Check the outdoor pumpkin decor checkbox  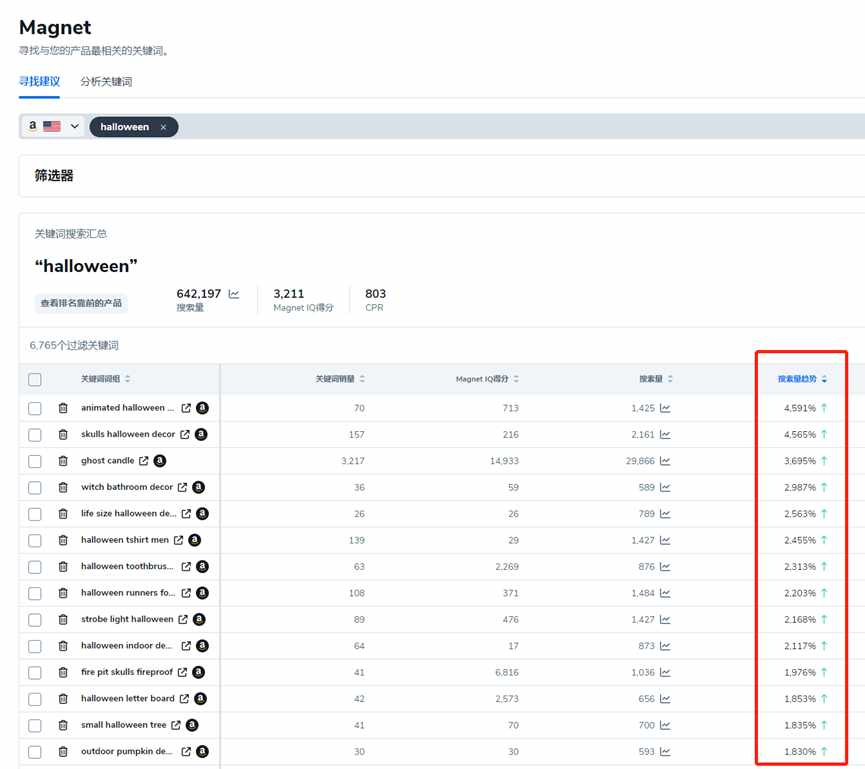point(35,751)
